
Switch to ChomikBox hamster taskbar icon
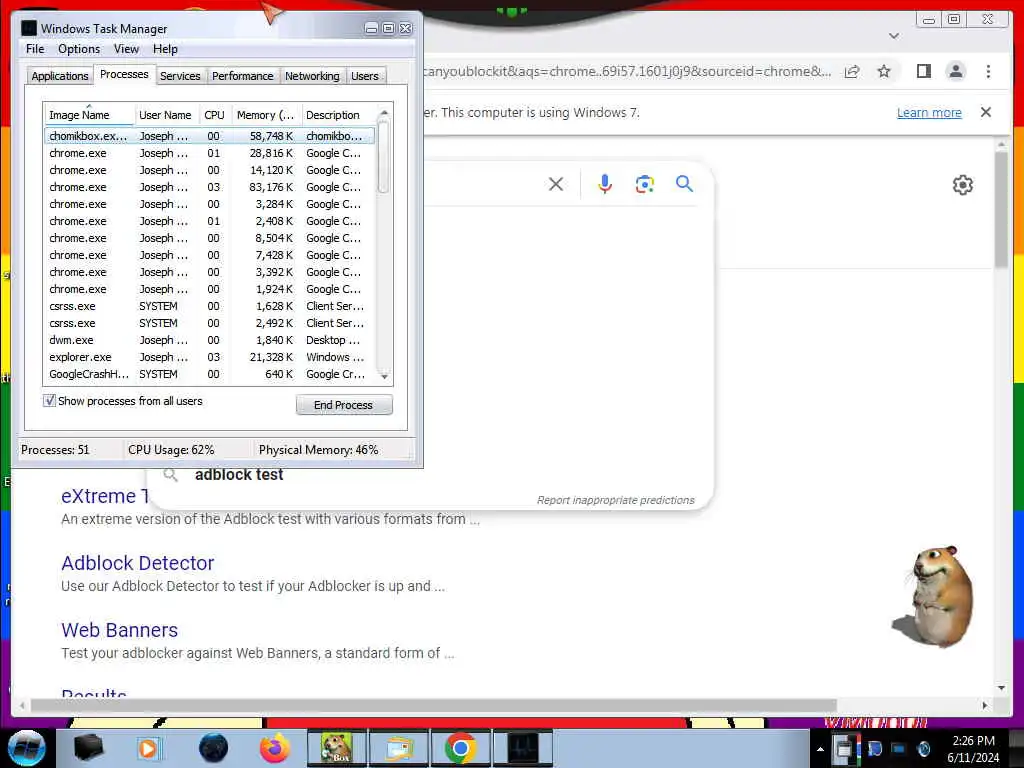tap(336, 748)
